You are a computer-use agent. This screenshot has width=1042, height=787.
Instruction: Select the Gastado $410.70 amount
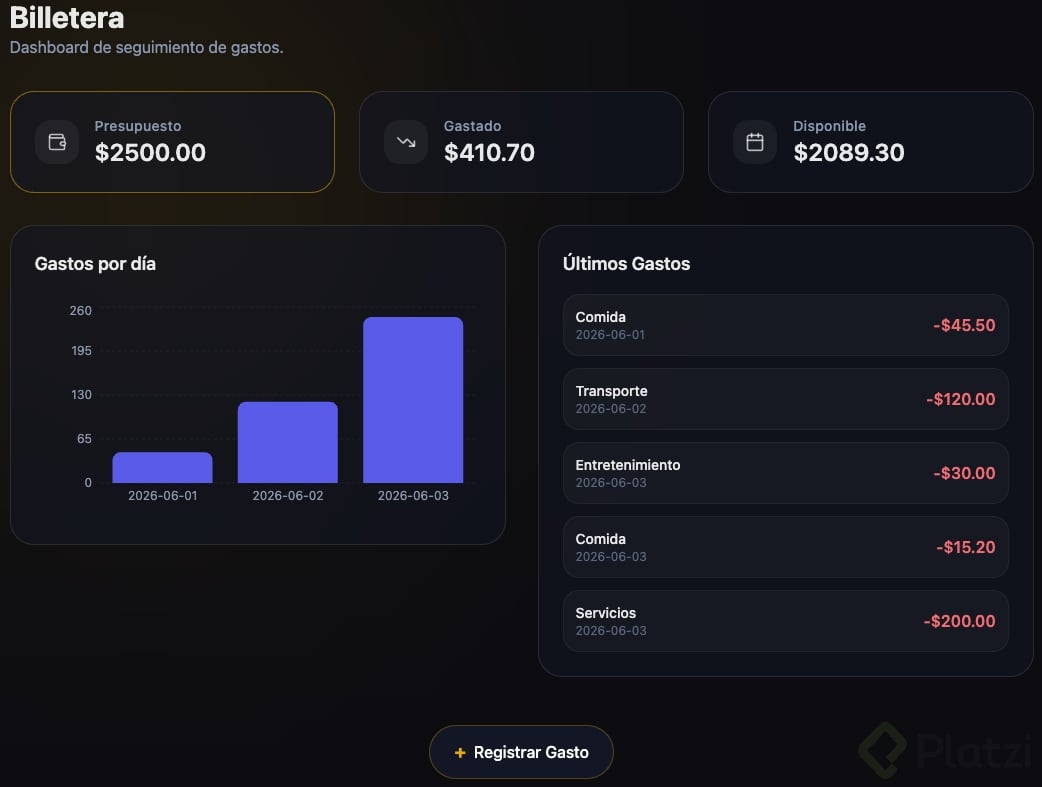[x=489, y=153]
